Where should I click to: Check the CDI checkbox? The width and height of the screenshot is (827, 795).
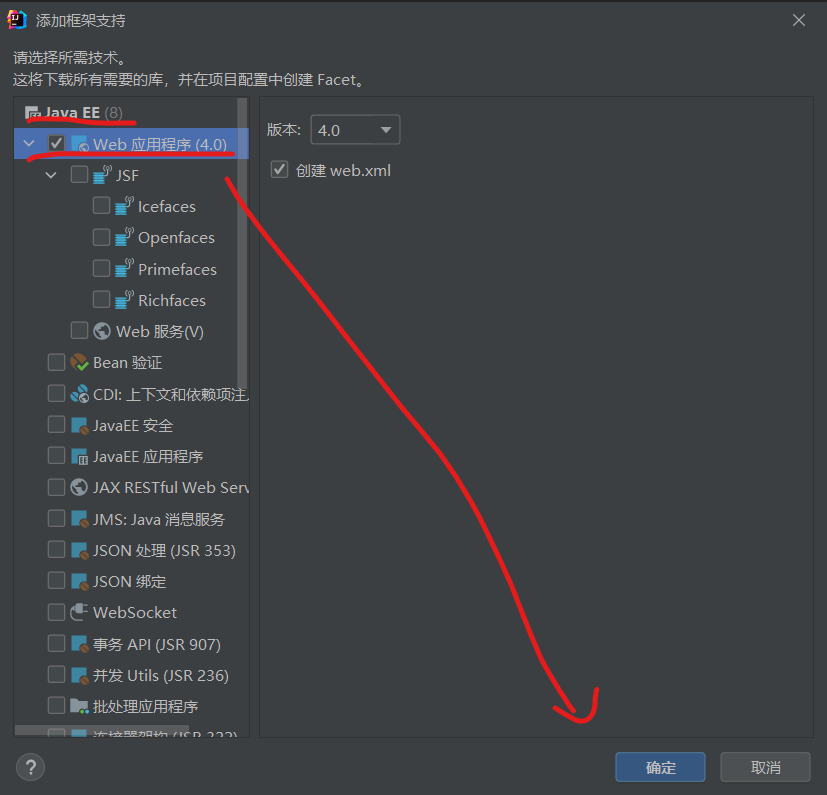click(56, 394)
